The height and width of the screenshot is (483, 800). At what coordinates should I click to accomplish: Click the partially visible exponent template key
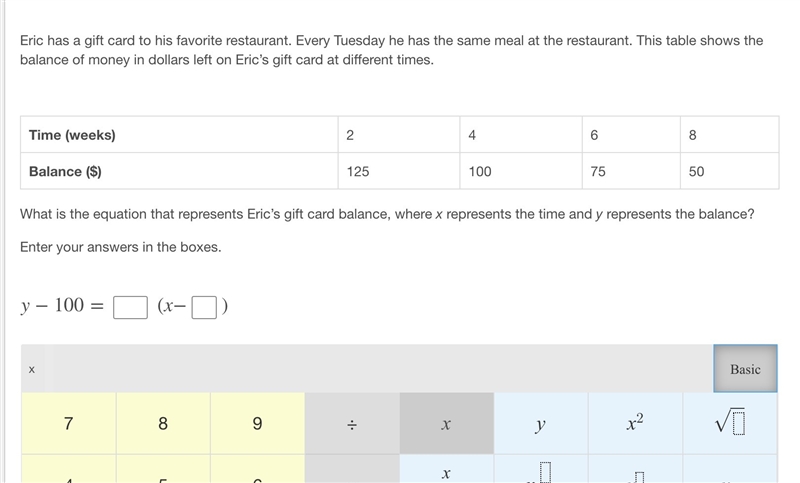coord(541,469)
